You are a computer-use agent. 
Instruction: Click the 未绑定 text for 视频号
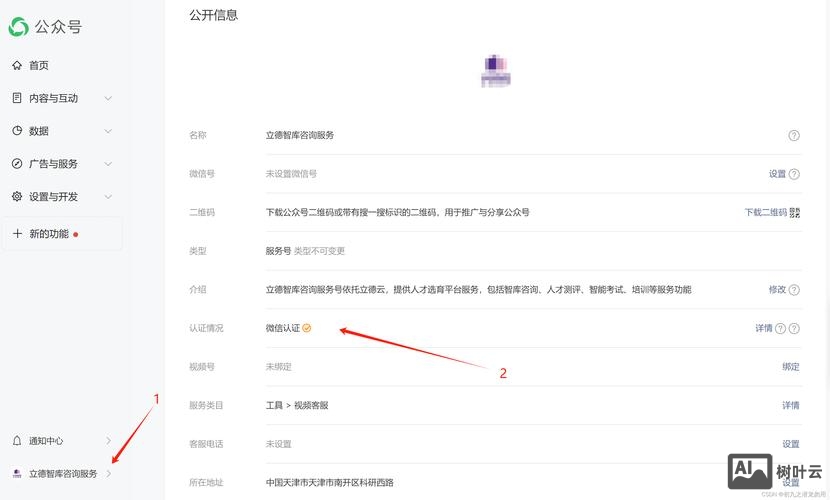tap(278, 367)
